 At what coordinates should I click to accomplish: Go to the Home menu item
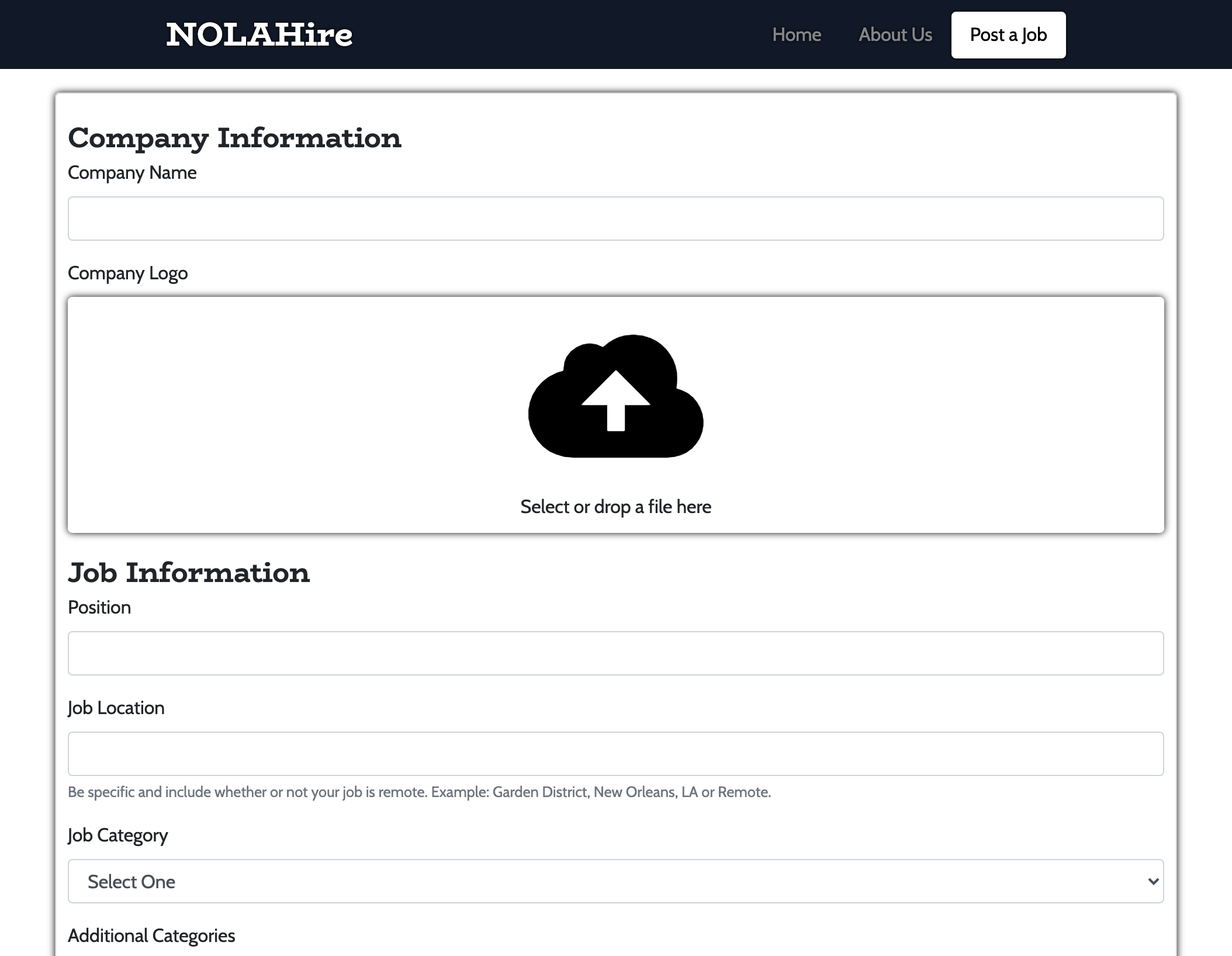[x=796, y=34]
